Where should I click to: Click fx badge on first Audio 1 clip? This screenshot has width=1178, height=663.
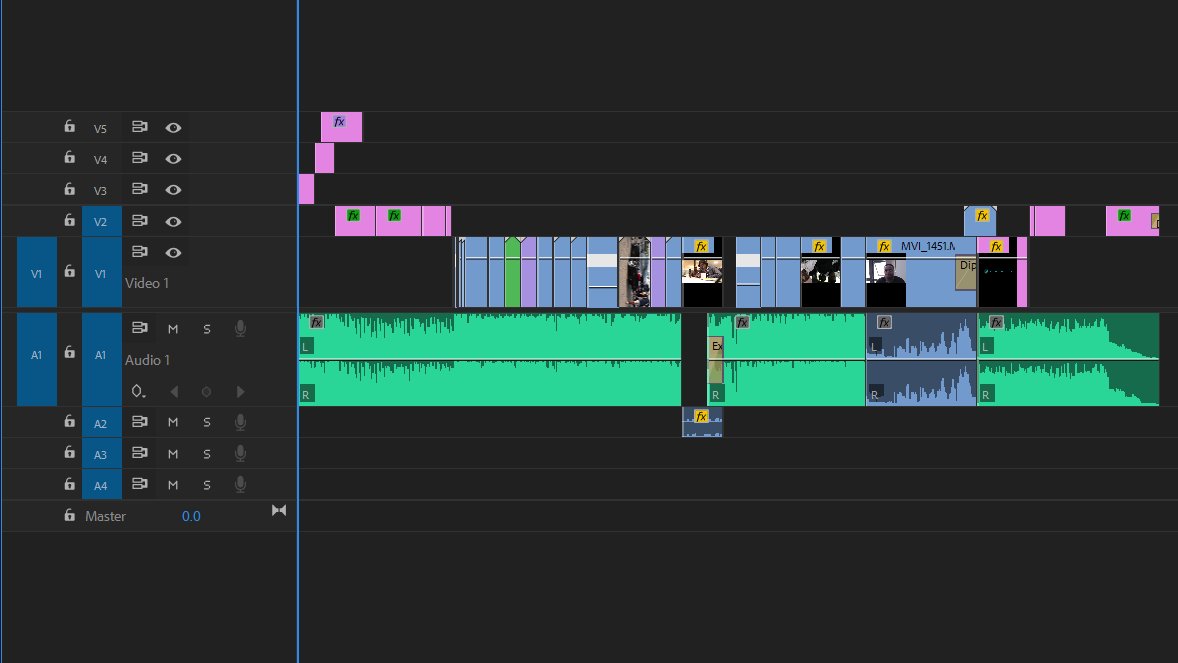click(x=316, y=322)
